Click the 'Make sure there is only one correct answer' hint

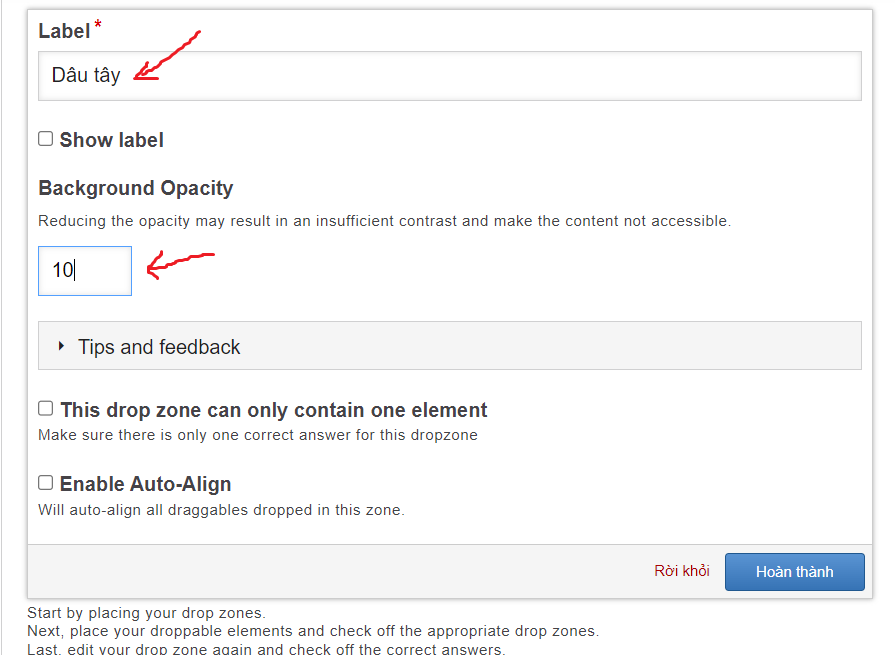(x=257, y=435)
